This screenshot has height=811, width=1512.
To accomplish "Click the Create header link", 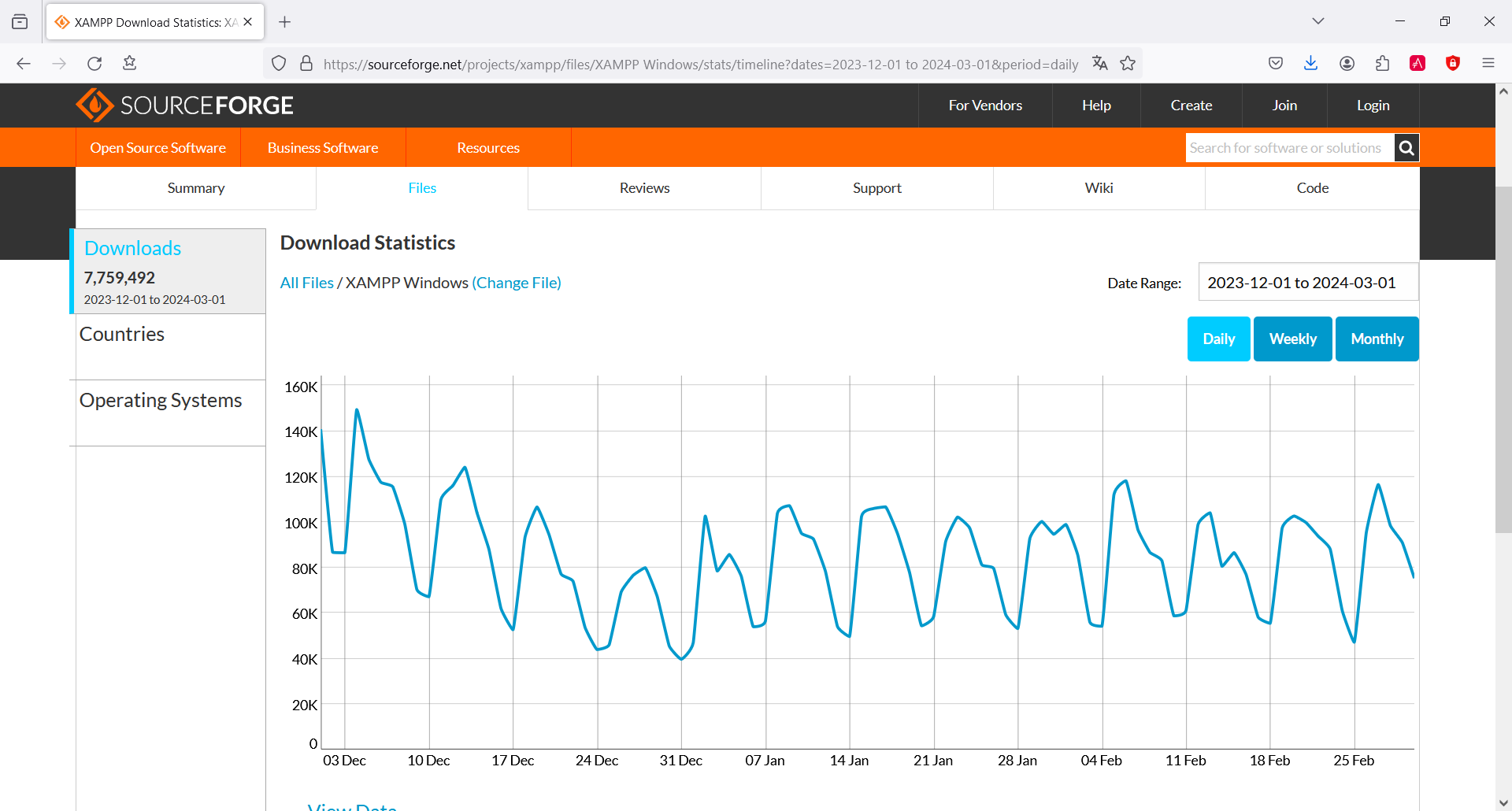I will tap(1191, 106).
